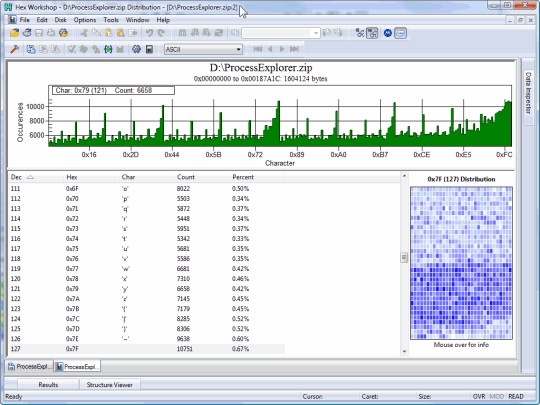Click the checkmark checksum icon in second toolbar
540x405 pixels.
point(72,49)
